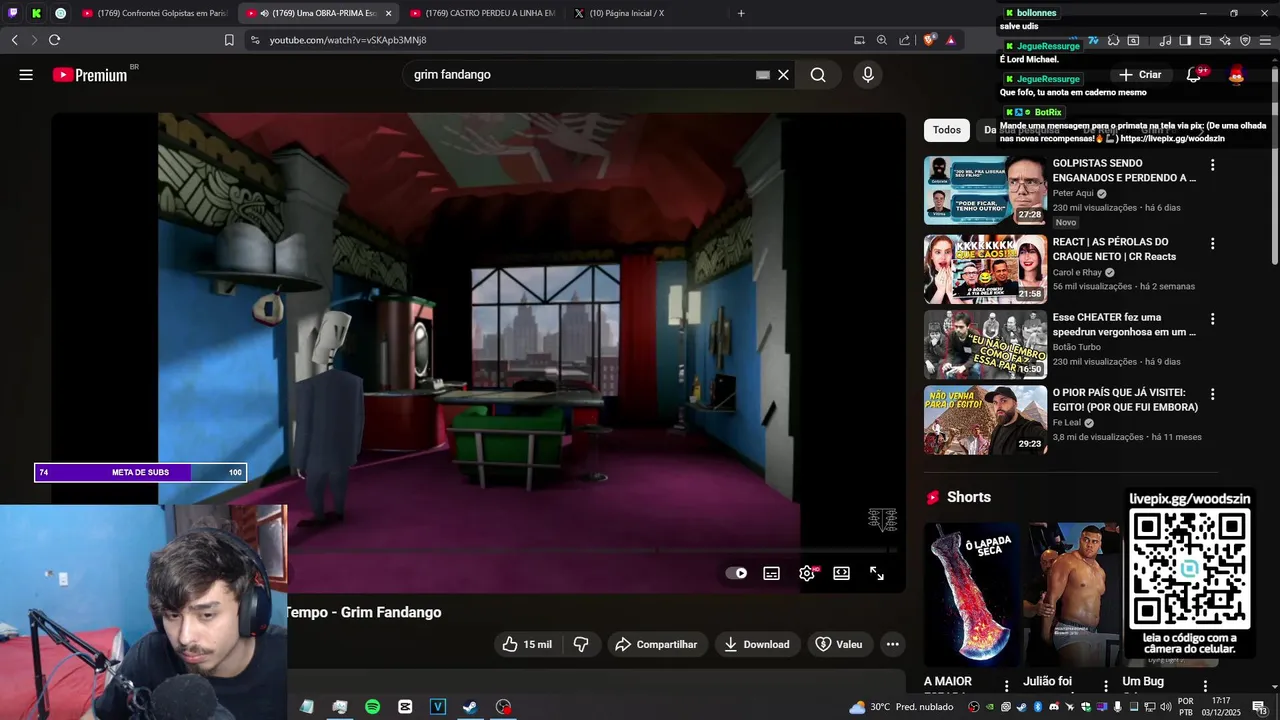
Task: Open options for Julião foi short
Action: tap(1106, 686)
